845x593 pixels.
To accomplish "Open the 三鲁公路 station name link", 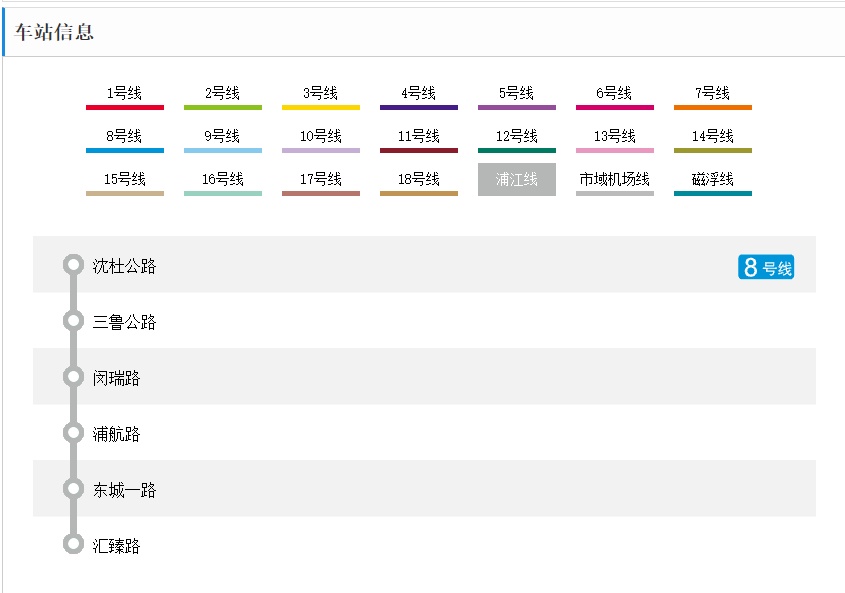I will coord(125,323).
